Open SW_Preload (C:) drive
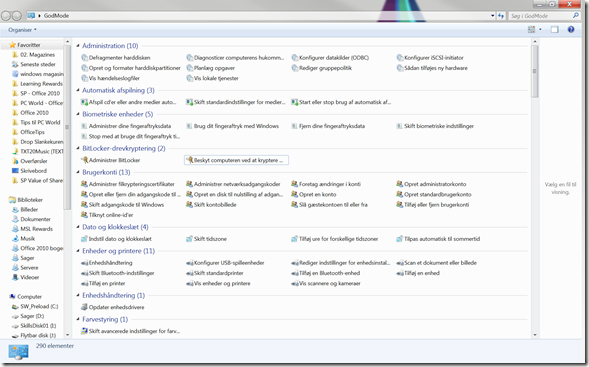 click(35, 307)
